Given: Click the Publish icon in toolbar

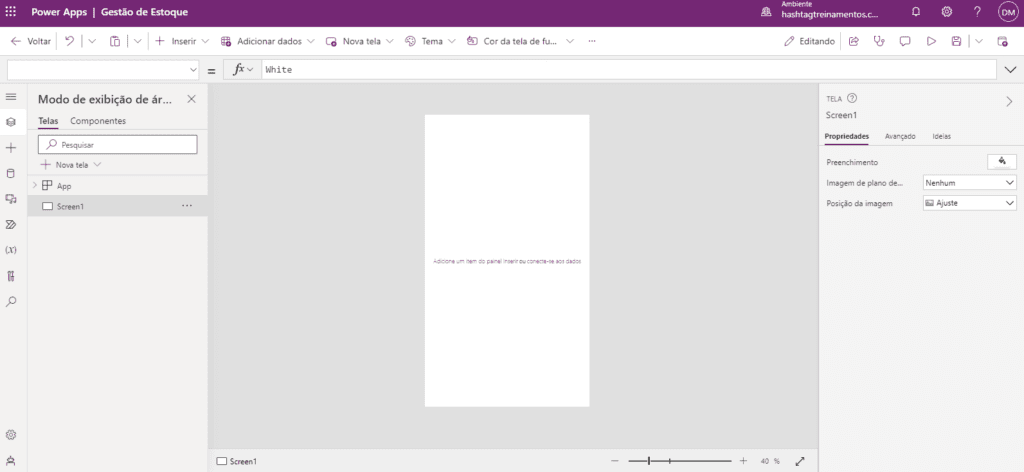Looking at the screenshot, I should tap(1002, 41).
